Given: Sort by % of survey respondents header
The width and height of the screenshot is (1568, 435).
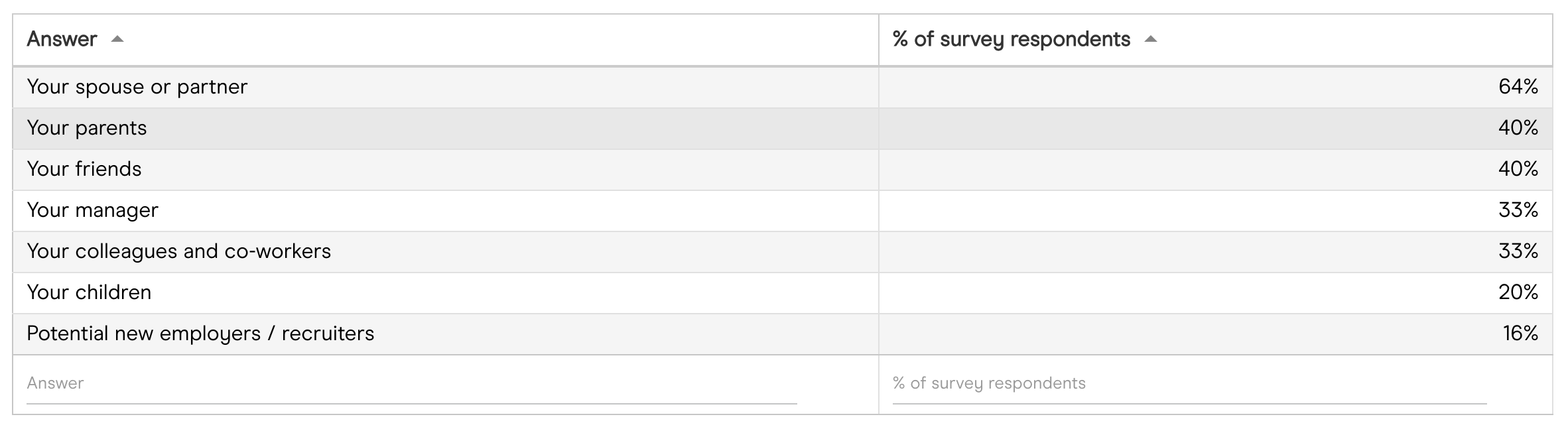Looking at the screenshot, I should (x=1011, y=40).
